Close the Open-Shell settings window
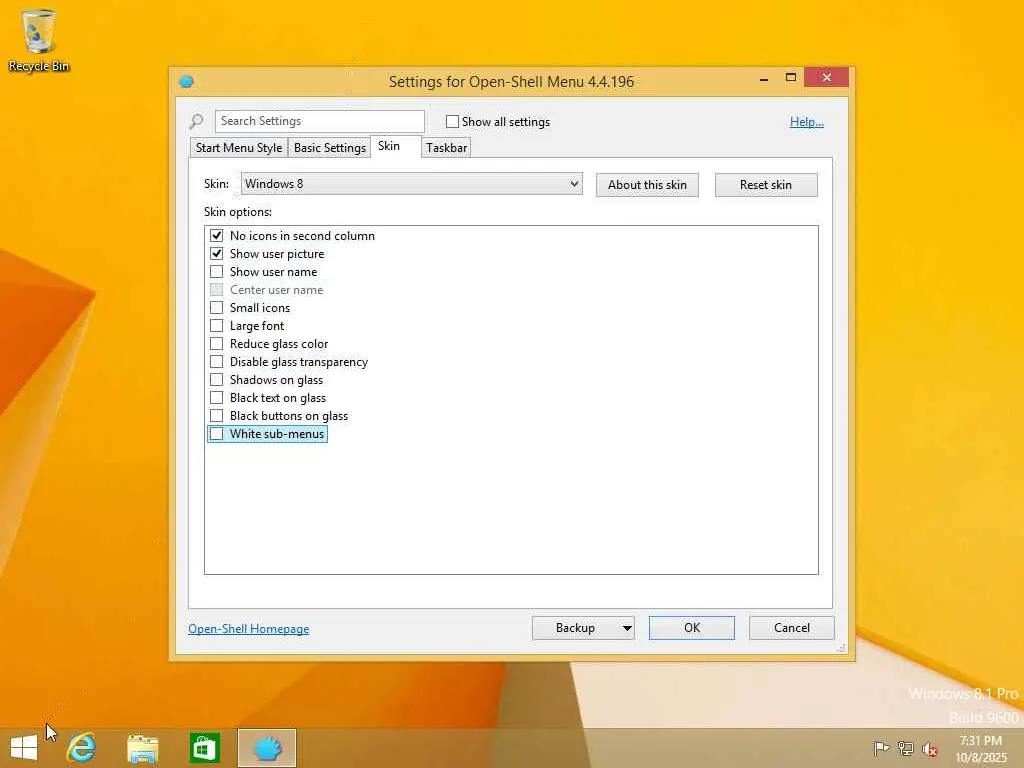Viewport: 1024px width, 768px height. point(827,77)
